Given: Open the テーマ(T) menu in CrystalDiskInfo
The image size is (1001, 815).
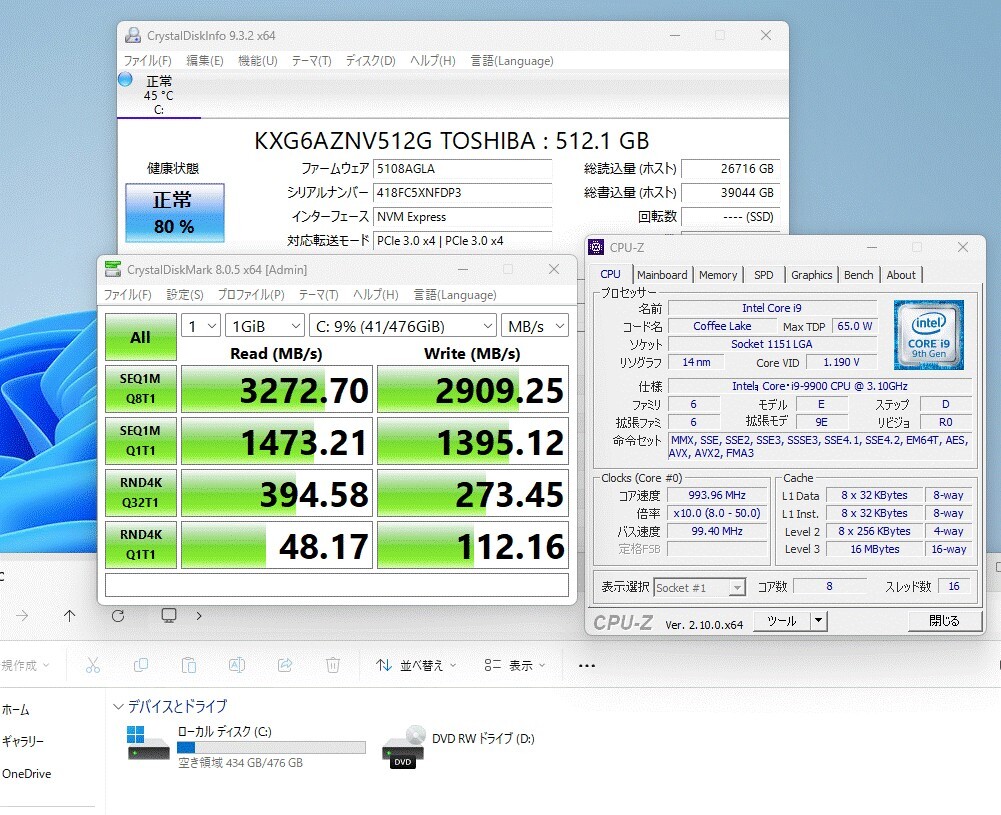Looking at the screenshot, I should 312,61.
